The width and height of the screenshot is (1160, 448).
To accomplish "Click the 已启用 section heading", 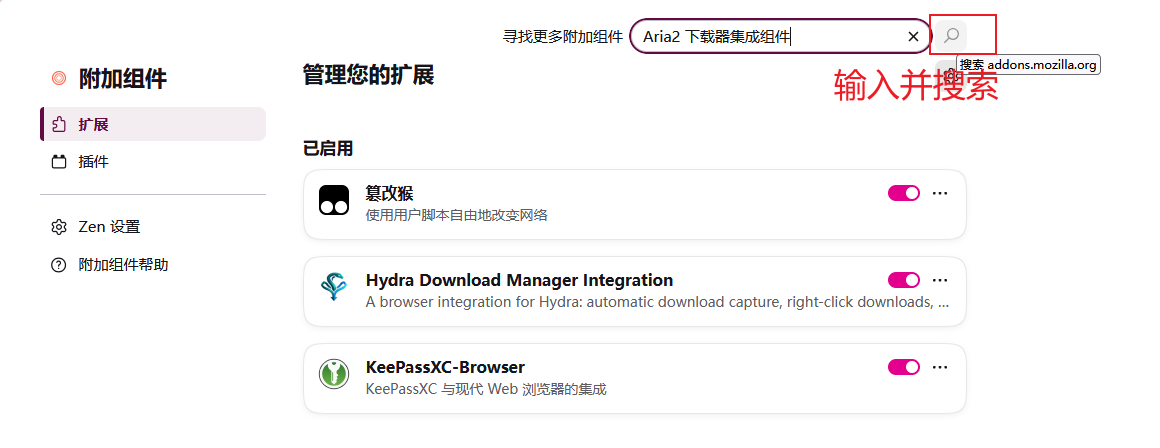I will [x=328, y=149].
